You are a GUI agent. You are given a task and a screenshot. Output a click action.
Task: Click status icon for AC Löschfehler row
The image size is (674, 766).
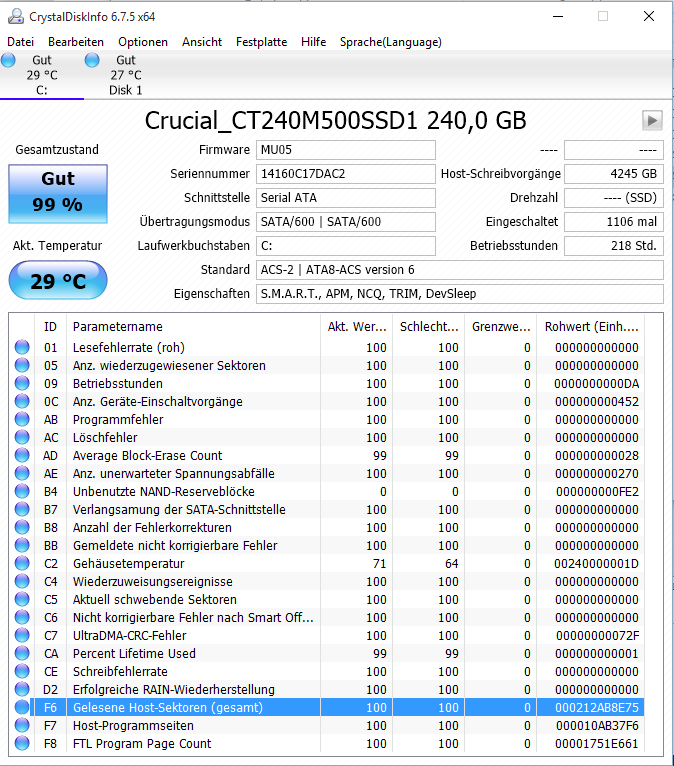coord(22,437)
